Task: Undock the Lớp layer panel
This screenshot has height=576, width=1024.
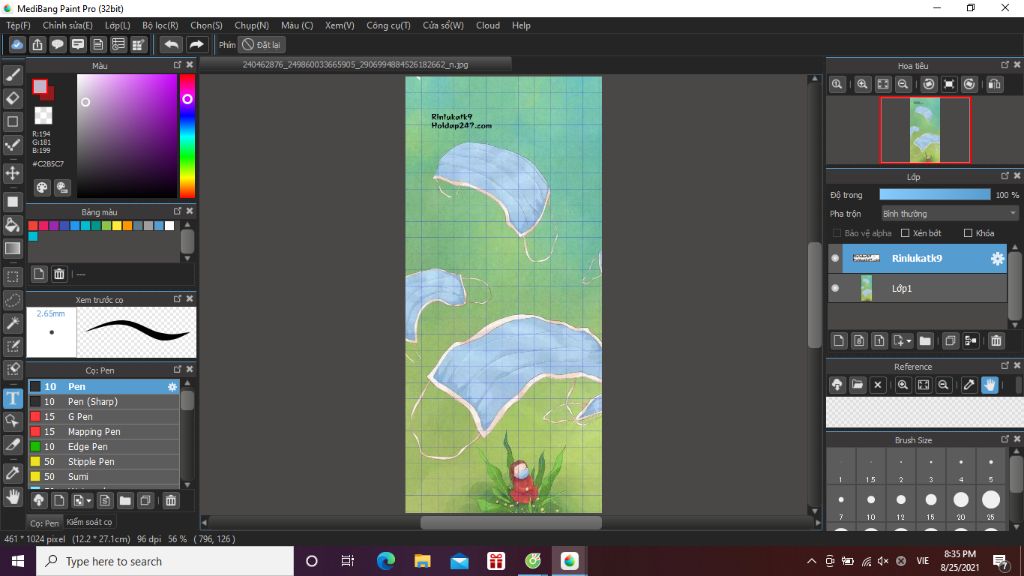Action: 1004,176
